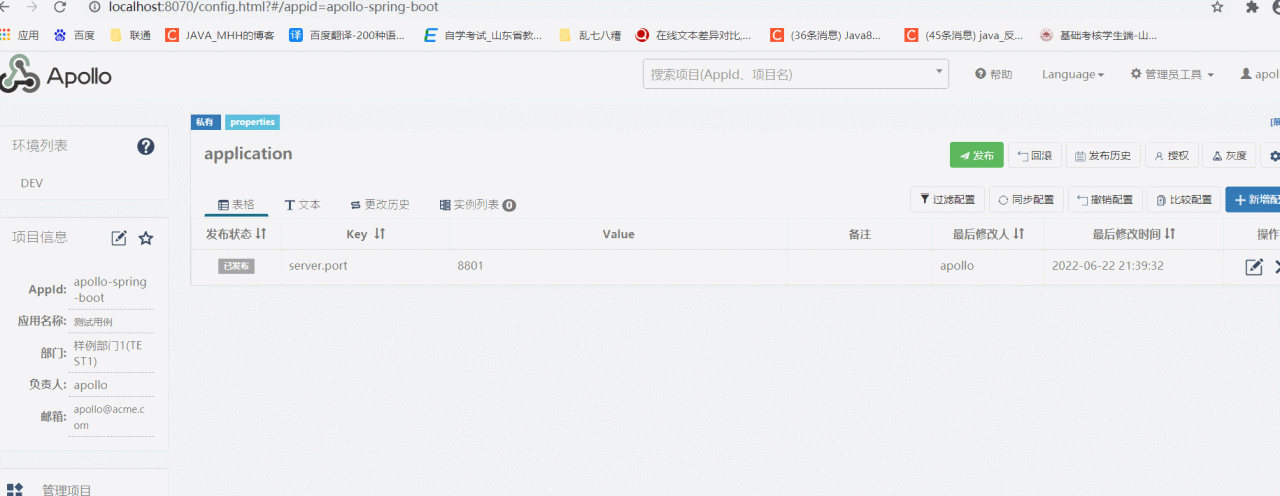The width and height of the screenshot is (1280, 496).
Task: Click 过滤配置 filter button
Action: pyautogui.click(x=947, y=200)
